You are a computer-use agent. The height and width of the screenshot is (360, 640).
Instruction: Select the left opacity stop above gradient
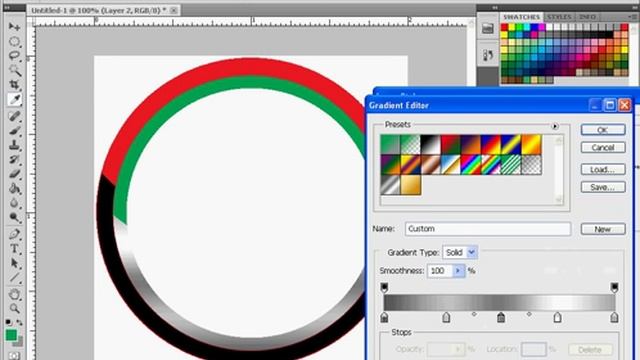click(x=384, y=287)
